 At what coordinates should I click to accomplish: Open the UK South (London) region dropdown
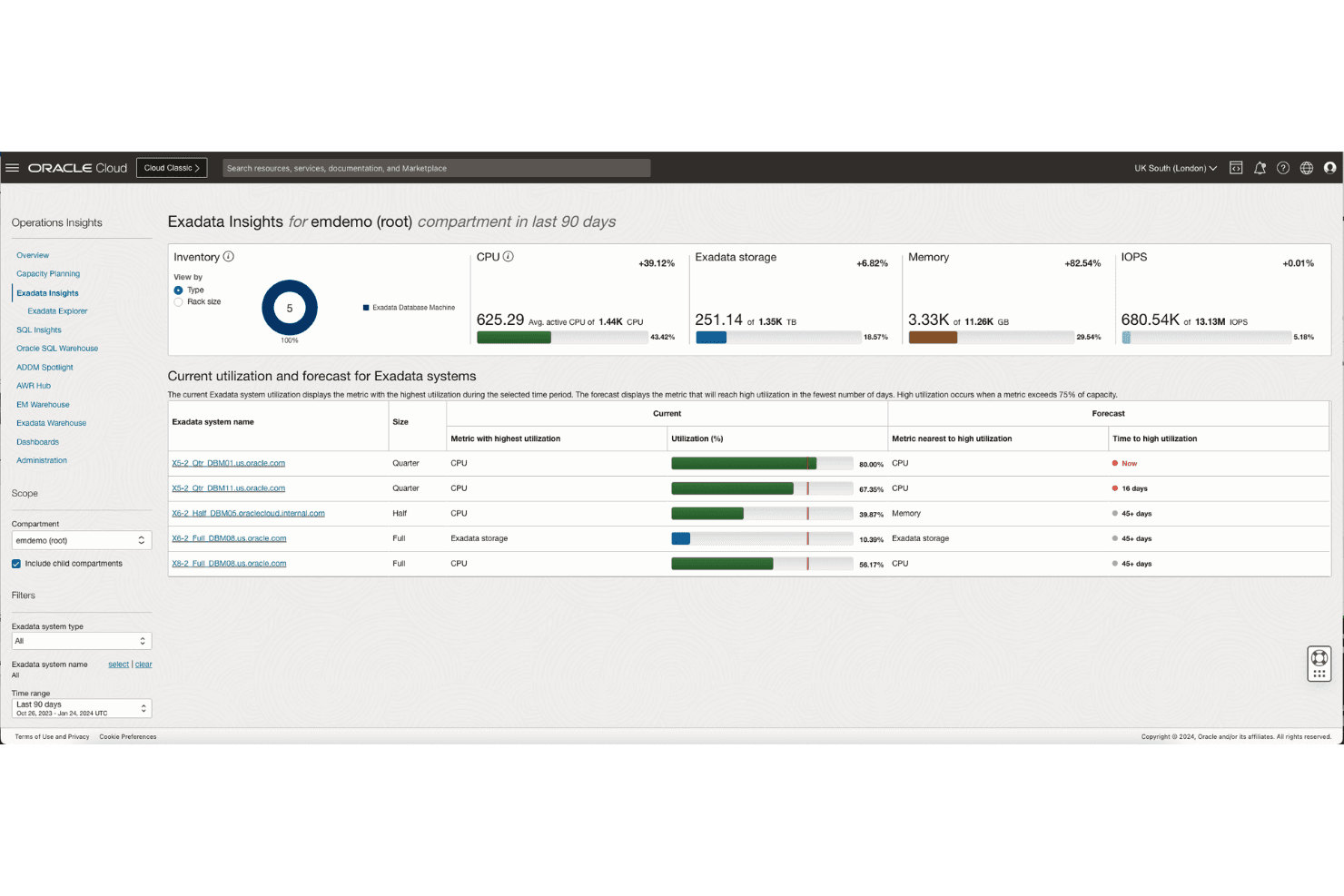click(x=1175, y=168)
